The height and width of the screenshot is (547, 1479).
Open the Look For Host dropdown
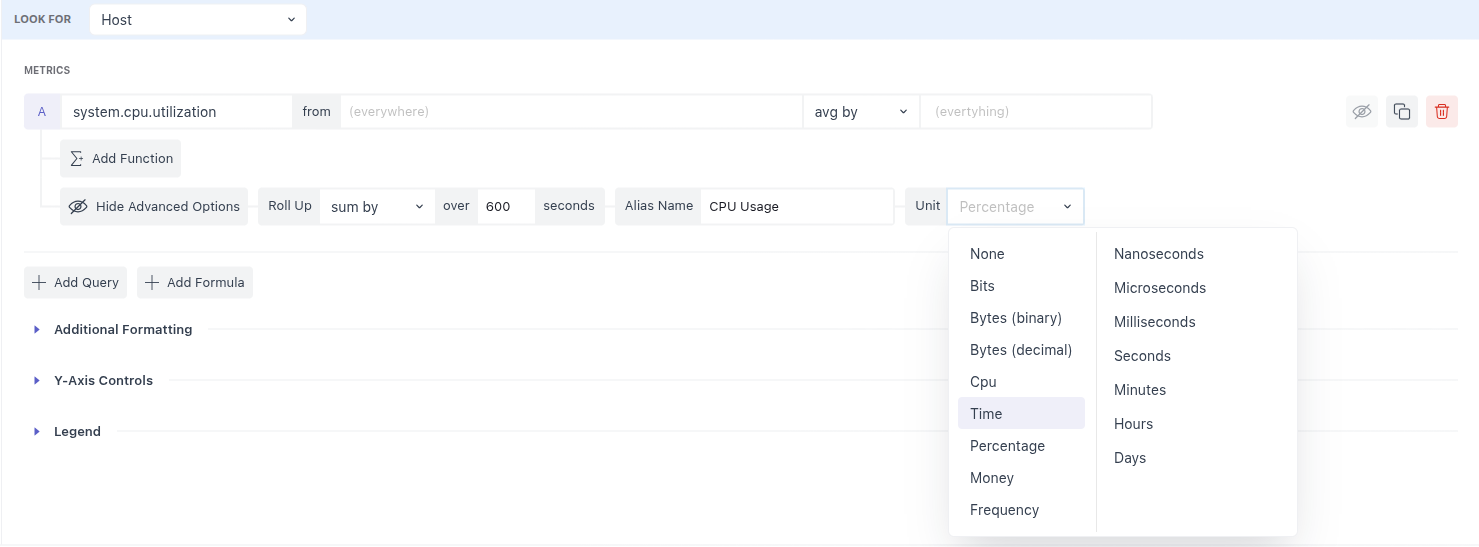(x=198, y=19)
